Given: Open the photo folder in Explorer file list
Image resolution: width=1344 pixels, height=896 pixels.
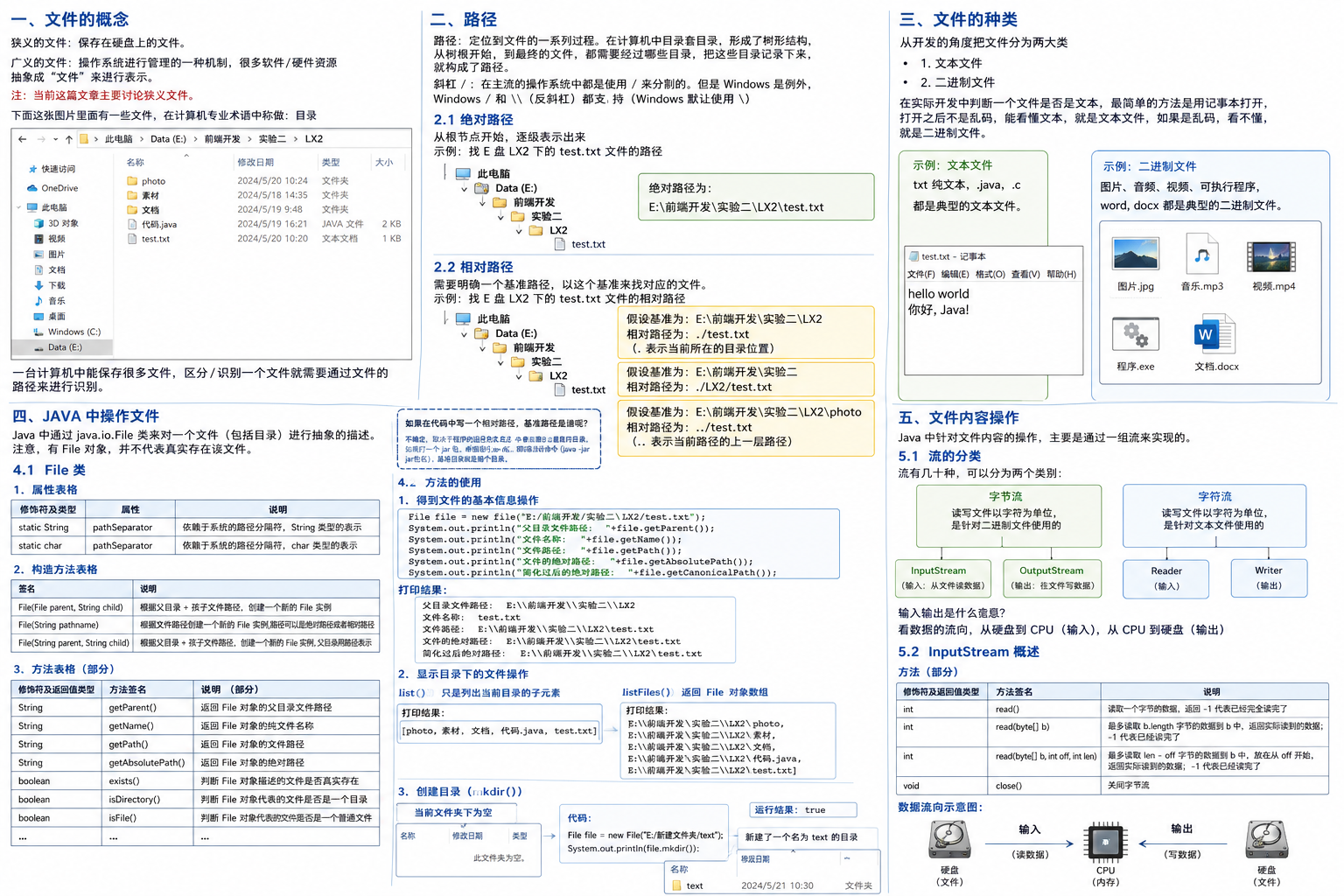Looking at the screenshot, I should [x=146, y=181].
